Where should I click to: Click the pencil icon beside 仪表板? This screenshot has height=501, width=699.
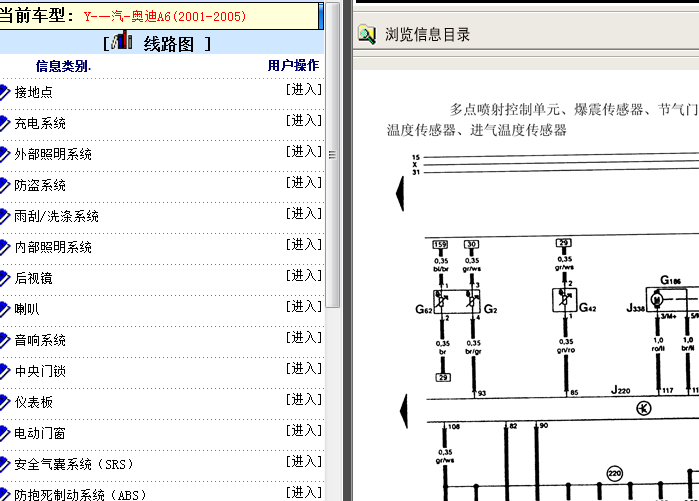coord(4,402)
